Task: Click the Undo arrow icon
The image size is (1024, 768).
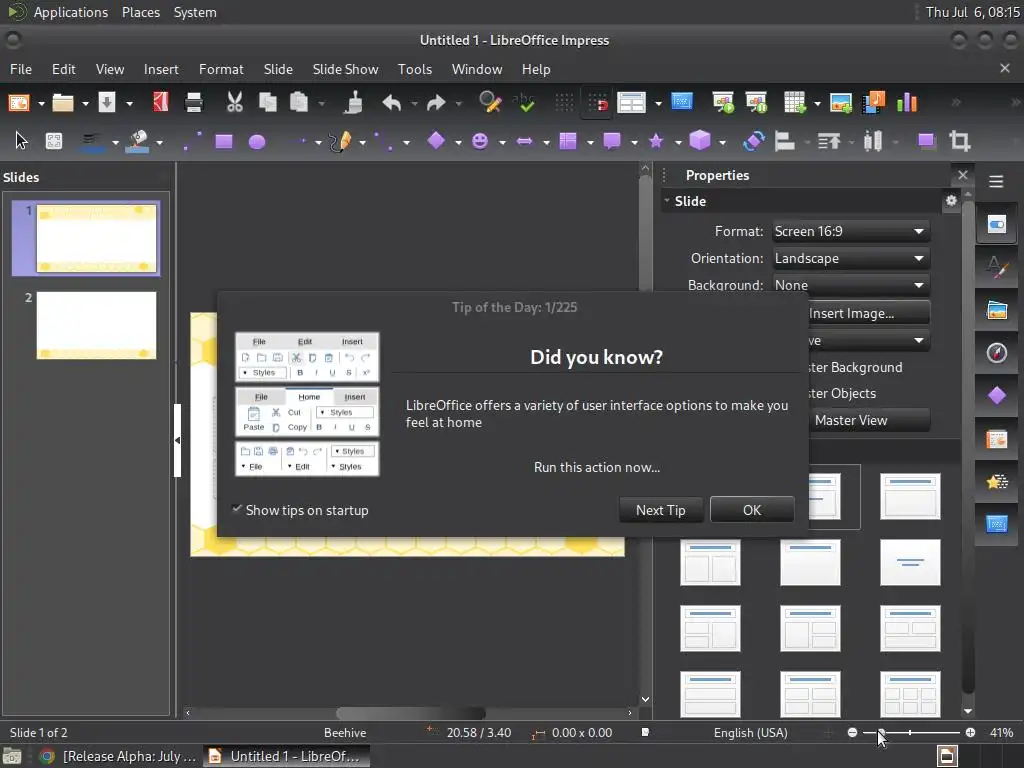Action: pos(392,103)
